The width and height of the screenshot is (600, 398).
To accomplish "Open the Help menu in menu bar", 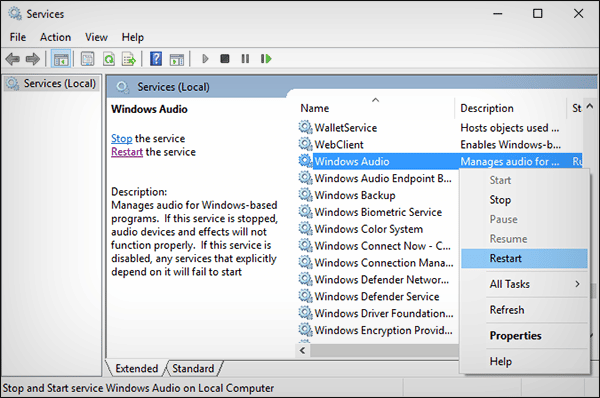I will tap(133, 37).
